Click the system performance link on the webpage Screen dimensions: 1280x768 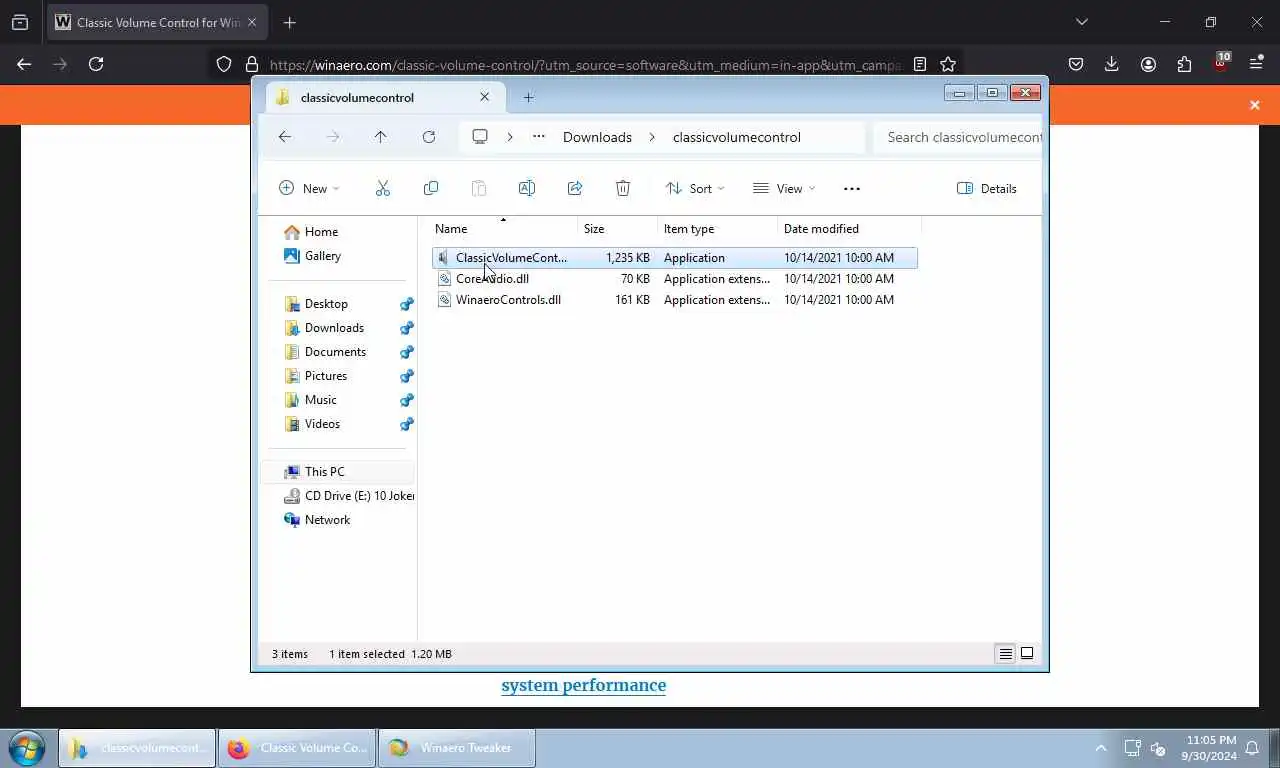click(583, 685)
